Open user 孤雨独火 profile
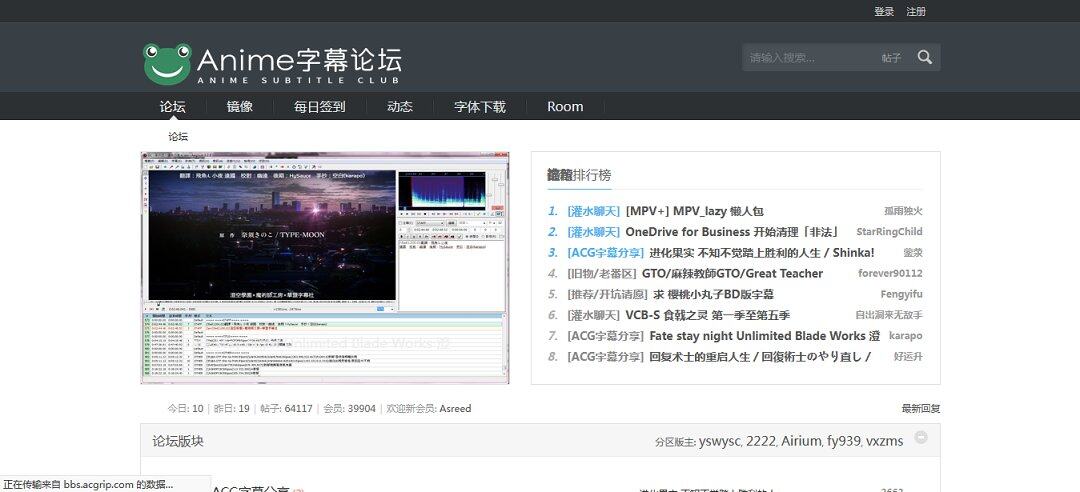Viewport: 1080px width, 492px height. pyautogui.click(x=903, y=212)
